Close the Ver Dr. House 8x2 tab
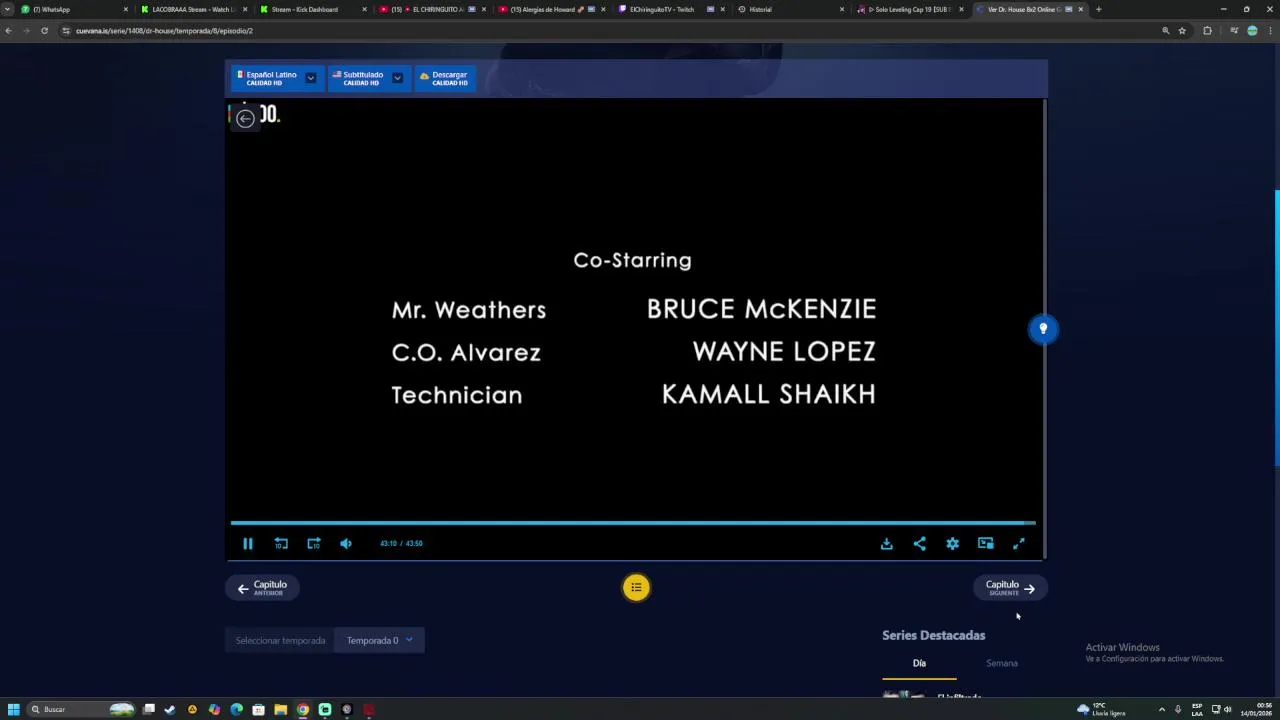This screenshot has height=720, width=1280. point(1080,9)
